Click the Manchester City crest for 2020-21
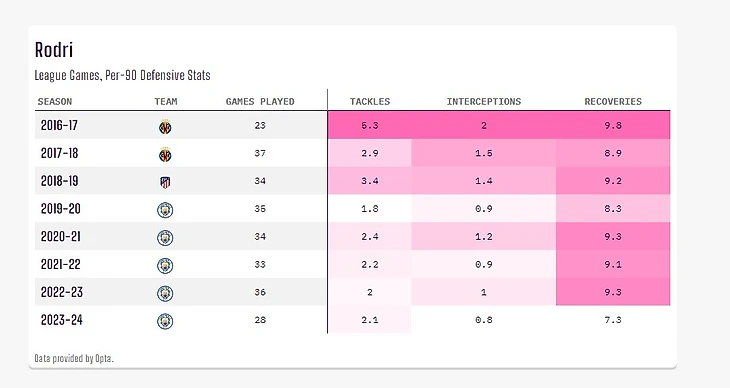Screen dimensions: 730x388 pos(165,238)
